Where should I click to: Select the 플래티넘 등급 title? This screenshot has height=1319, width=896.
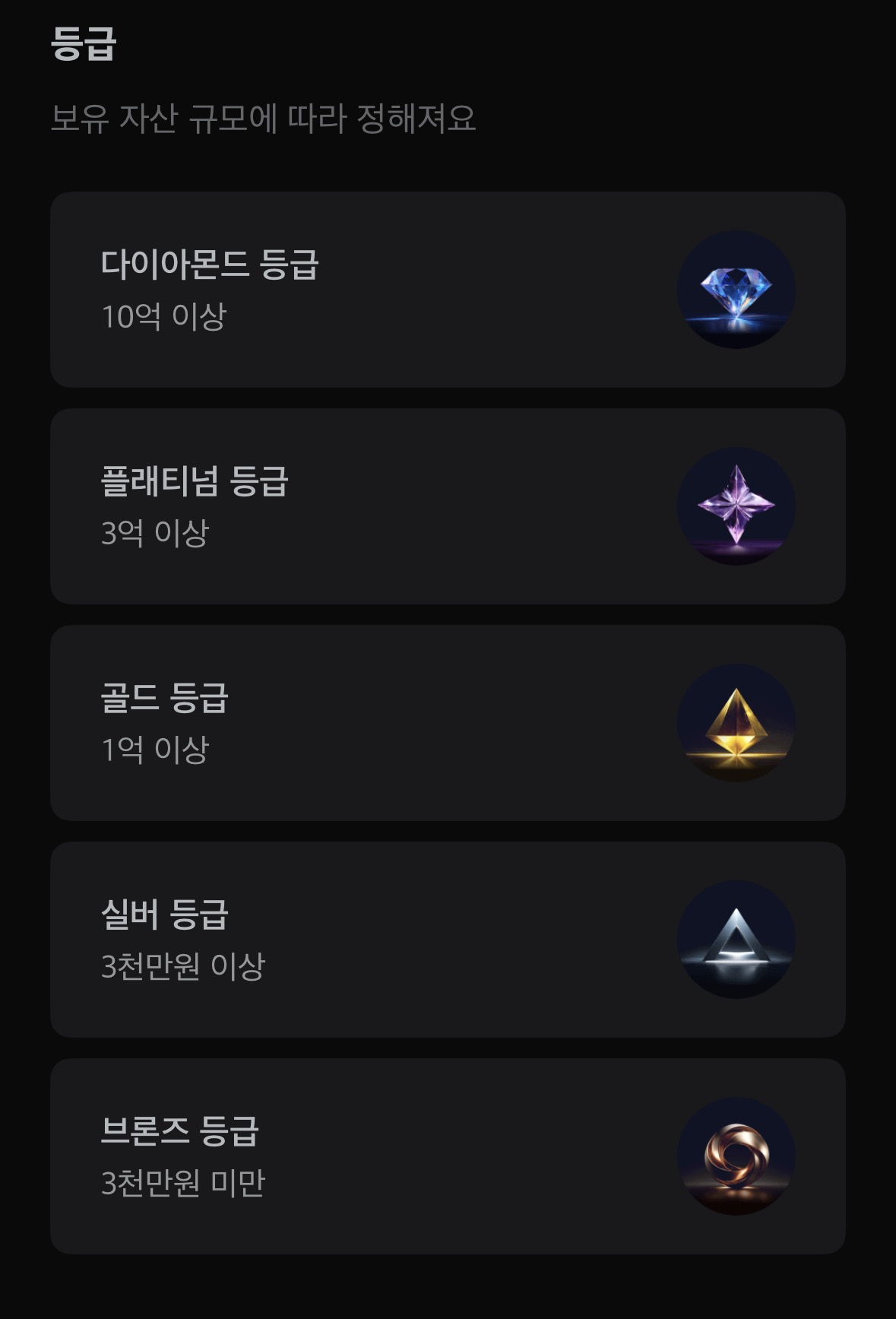pyautogui.click(x=195, y=481)
